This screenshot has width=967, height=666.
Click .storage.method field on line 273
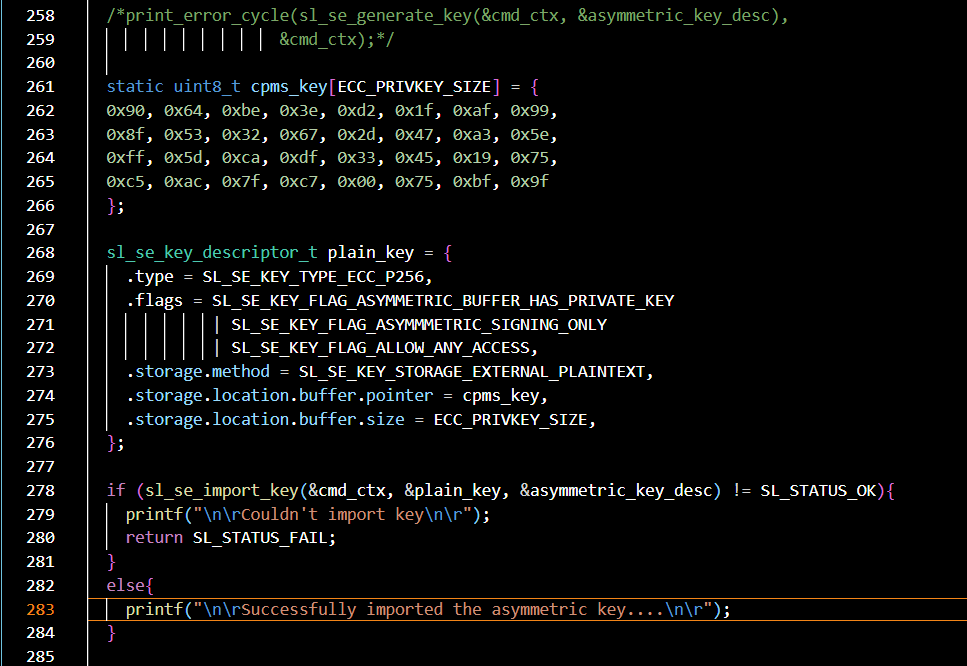pyautogui.click(x=197, y=372)
